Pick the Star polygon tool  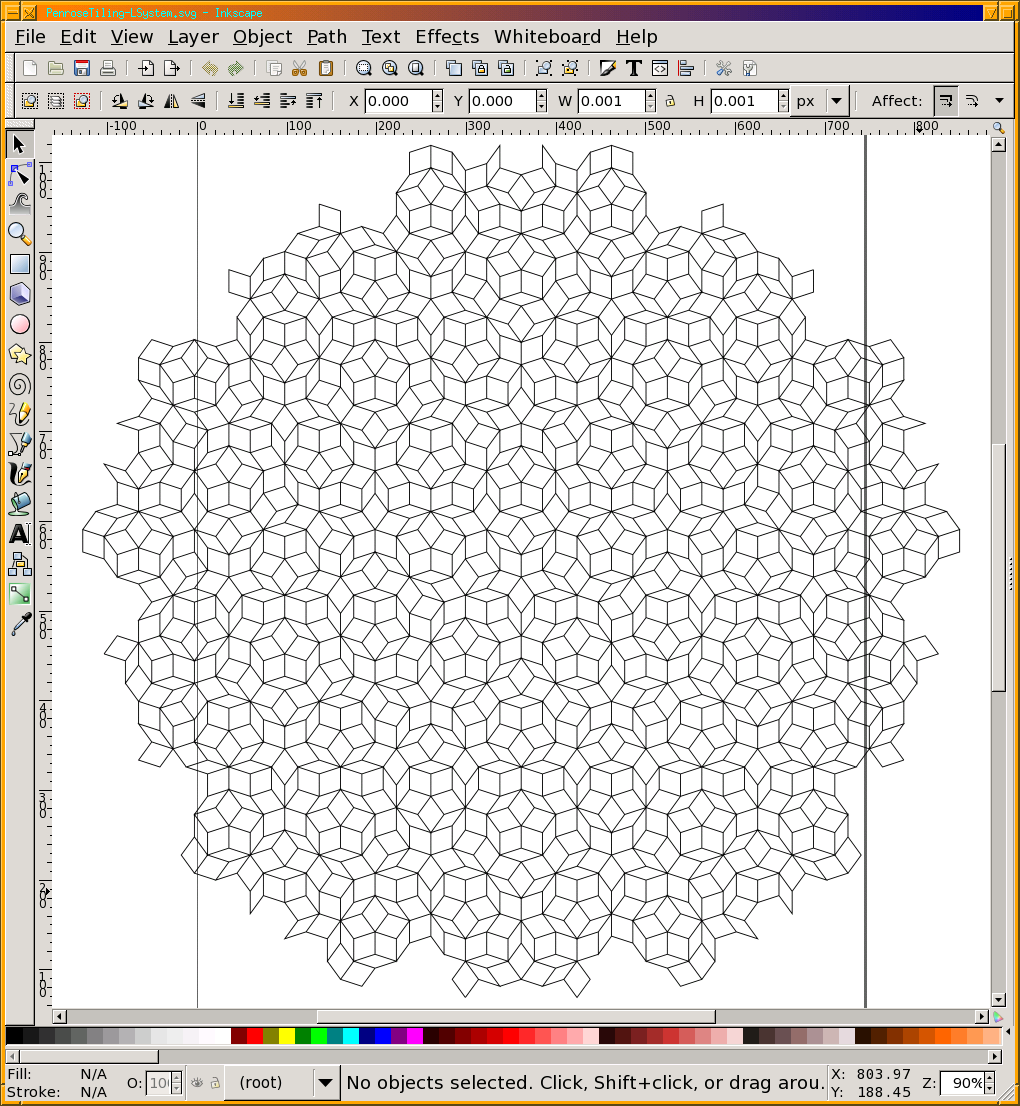[x=19, y=354]
